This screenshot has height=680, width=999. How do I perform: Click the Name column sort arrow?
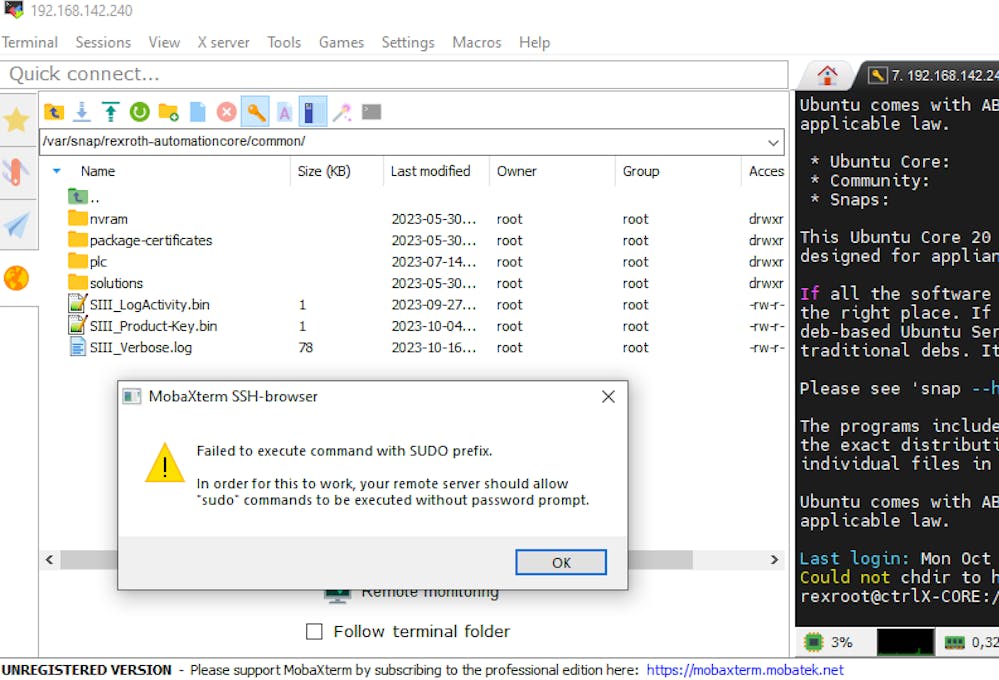click(57, 171)
